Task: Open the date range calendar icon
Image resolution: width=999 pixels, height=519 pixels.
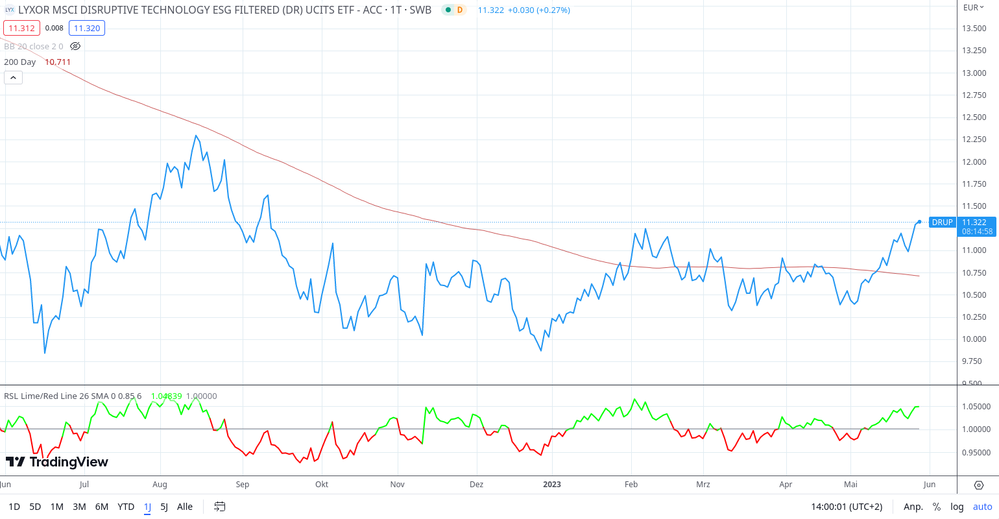Action: (x=220, y=507)
